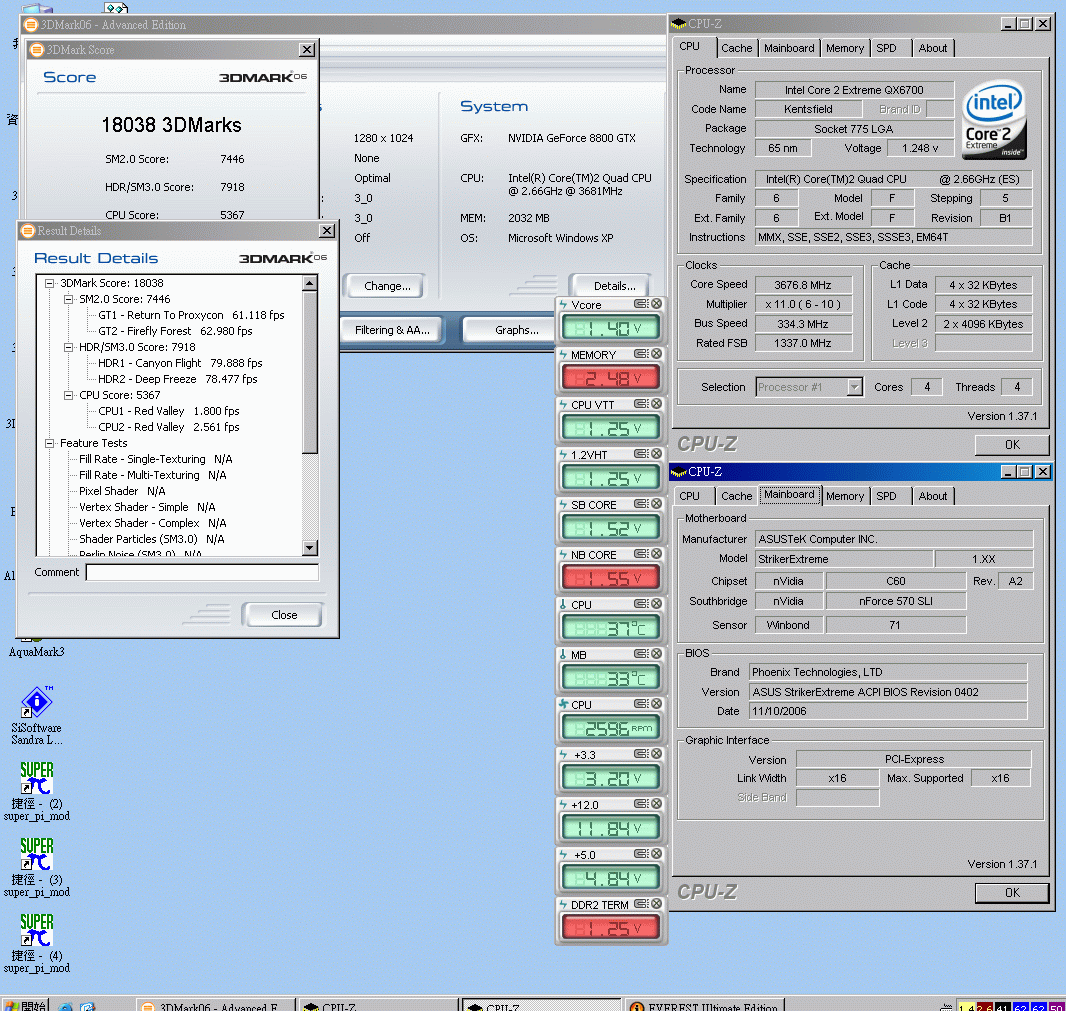Screen dimensions: 1066x1011
Task: Open settings icon on the DDR2 TERM monitor
Action: tap(640, 904)
